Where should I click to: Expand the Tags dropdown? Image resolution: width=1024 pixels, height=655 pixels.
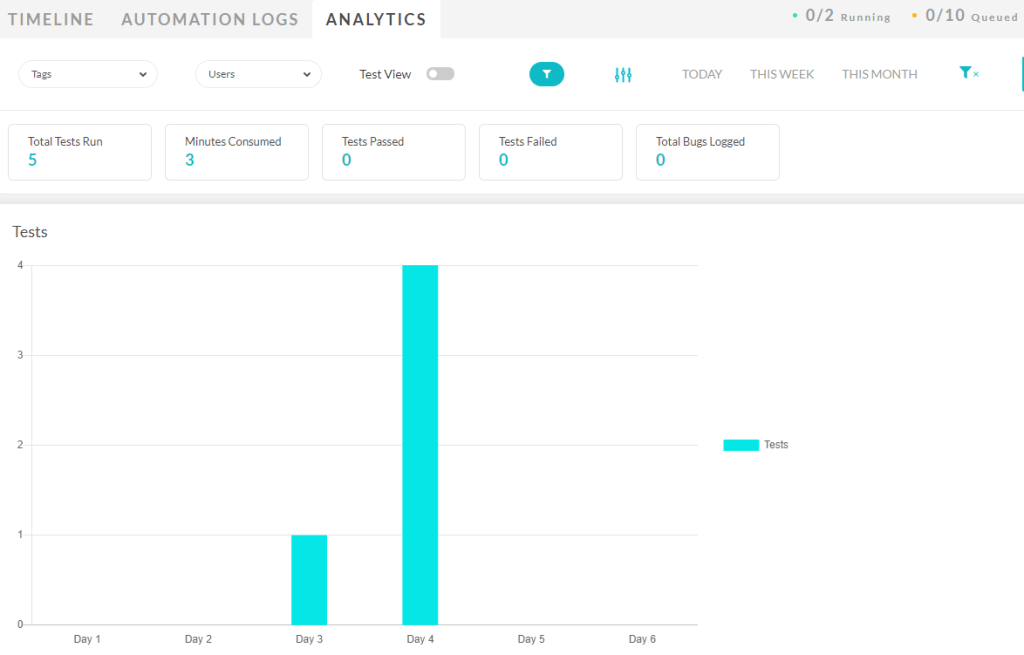[x=88, y=74]
